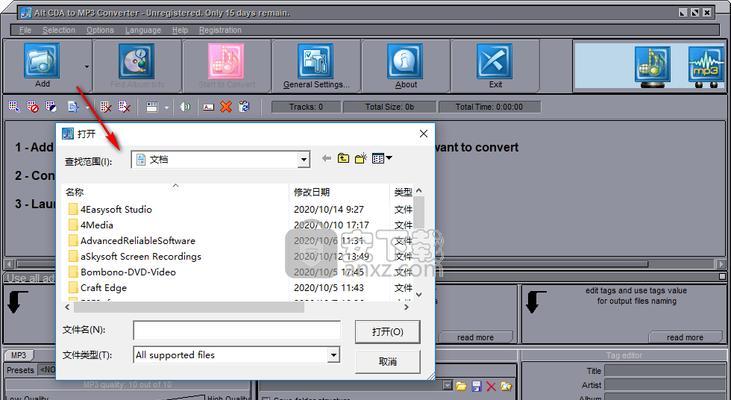The height and width of the screenshot is (400, 731).
Task: Select the Bombono-DVD-Video folder
Action: pyautogui.click(x=128, y=272)
